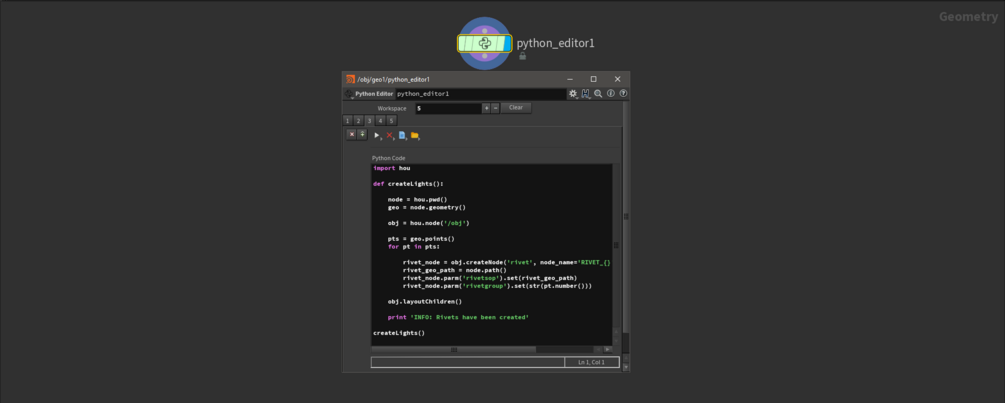Click the Workspace count input field
Viewport: 1005px width, 403px height.
click(448, 108)
